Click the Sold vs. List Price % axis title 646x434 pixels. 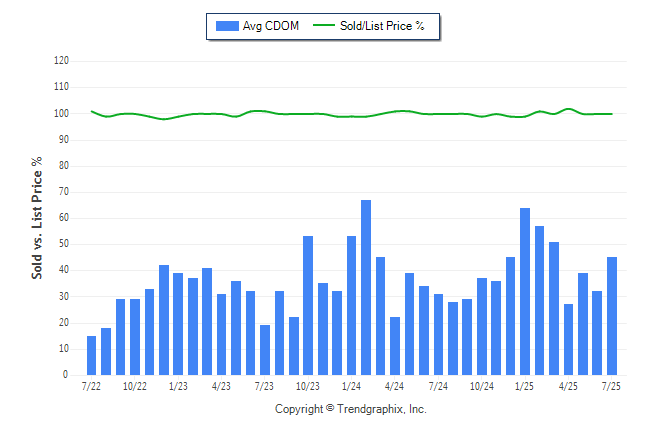37,218
